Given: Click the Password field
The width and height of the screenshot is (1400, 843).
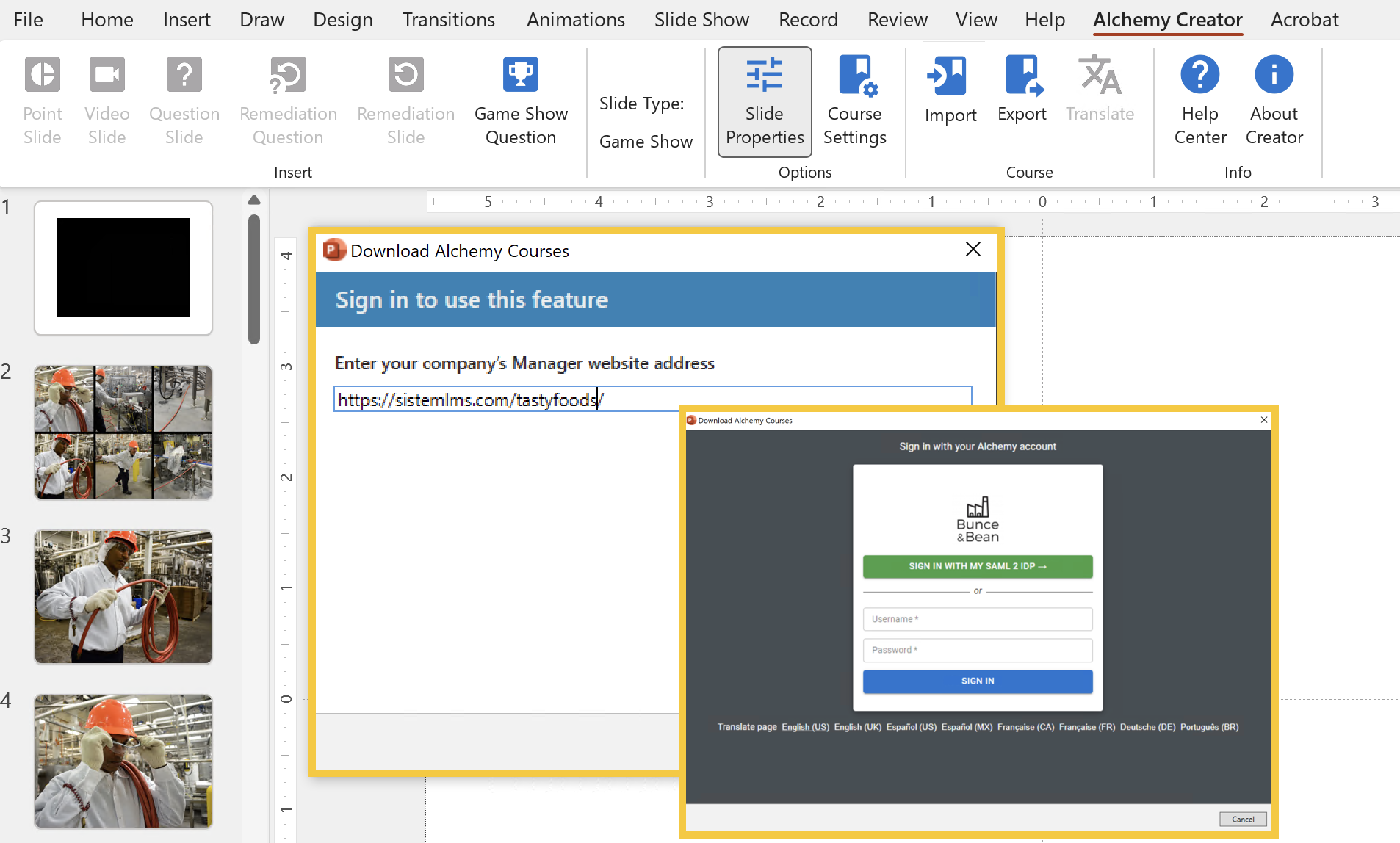Looking at the screenshot, I should point(978,650).
